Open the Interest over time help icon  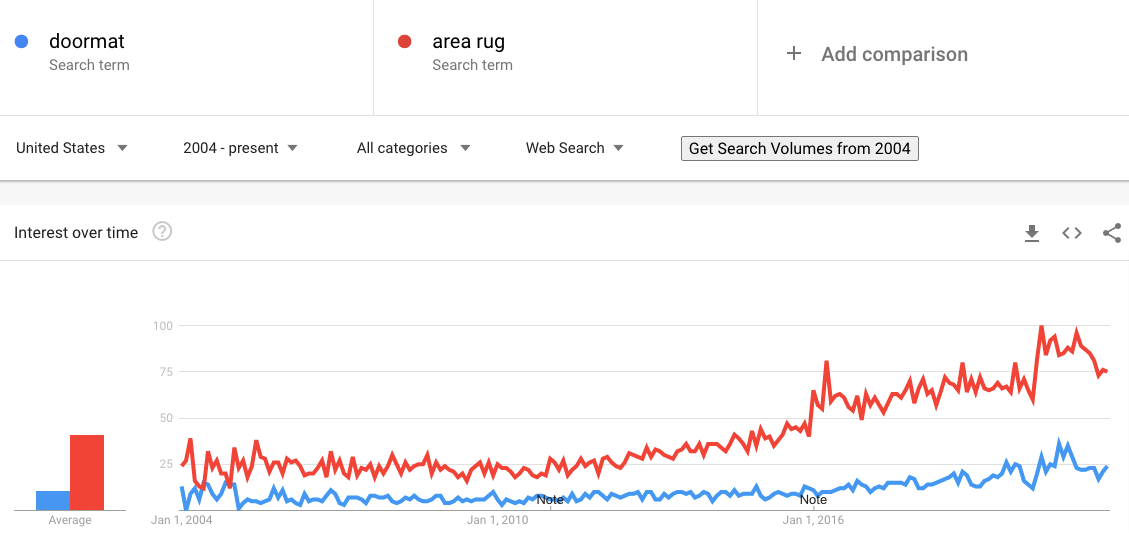click(x=162, y=232)
